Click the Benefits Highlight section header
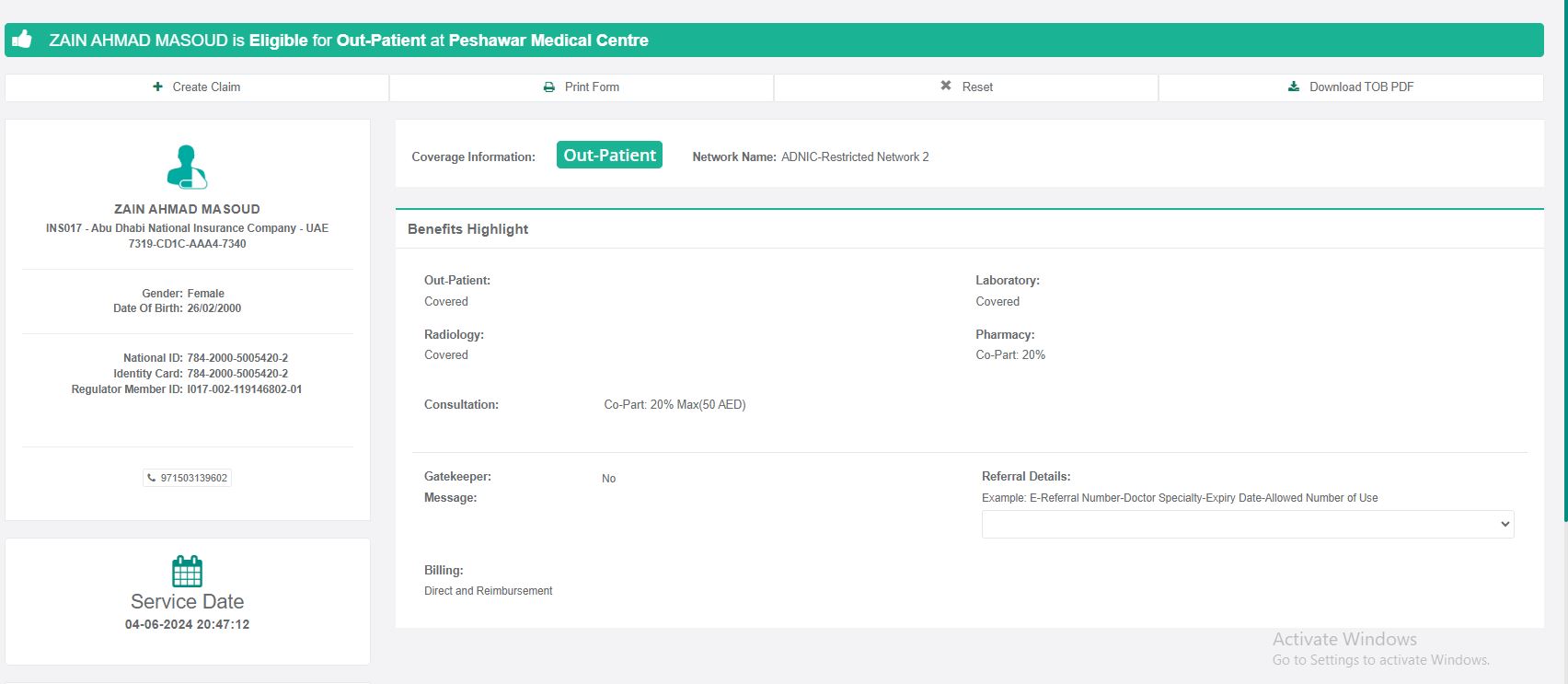 pyautogui.click(x=468, y=229)
